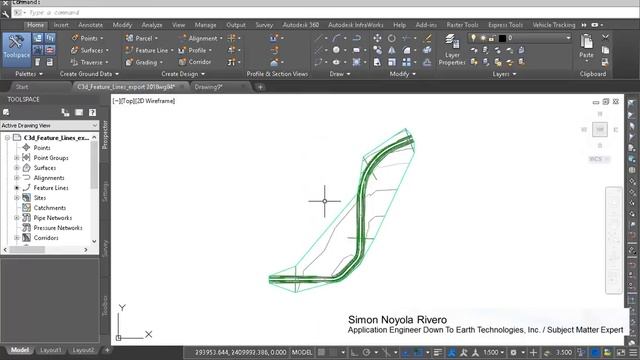Viewport: 640px width, 360px height.
Task: Click the current layer color swatch
Action: (x=502, y=38)
